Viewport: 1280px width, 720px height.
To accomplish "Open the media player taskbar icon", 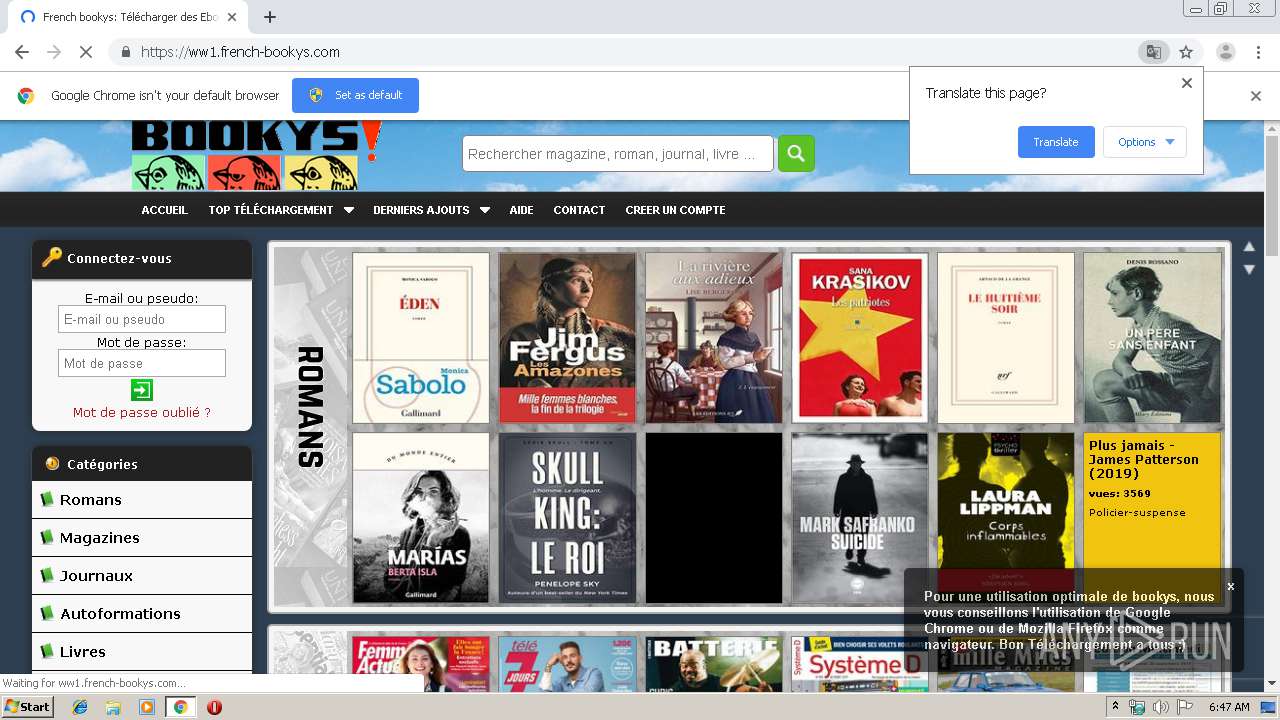I will (x=147, y=707).
